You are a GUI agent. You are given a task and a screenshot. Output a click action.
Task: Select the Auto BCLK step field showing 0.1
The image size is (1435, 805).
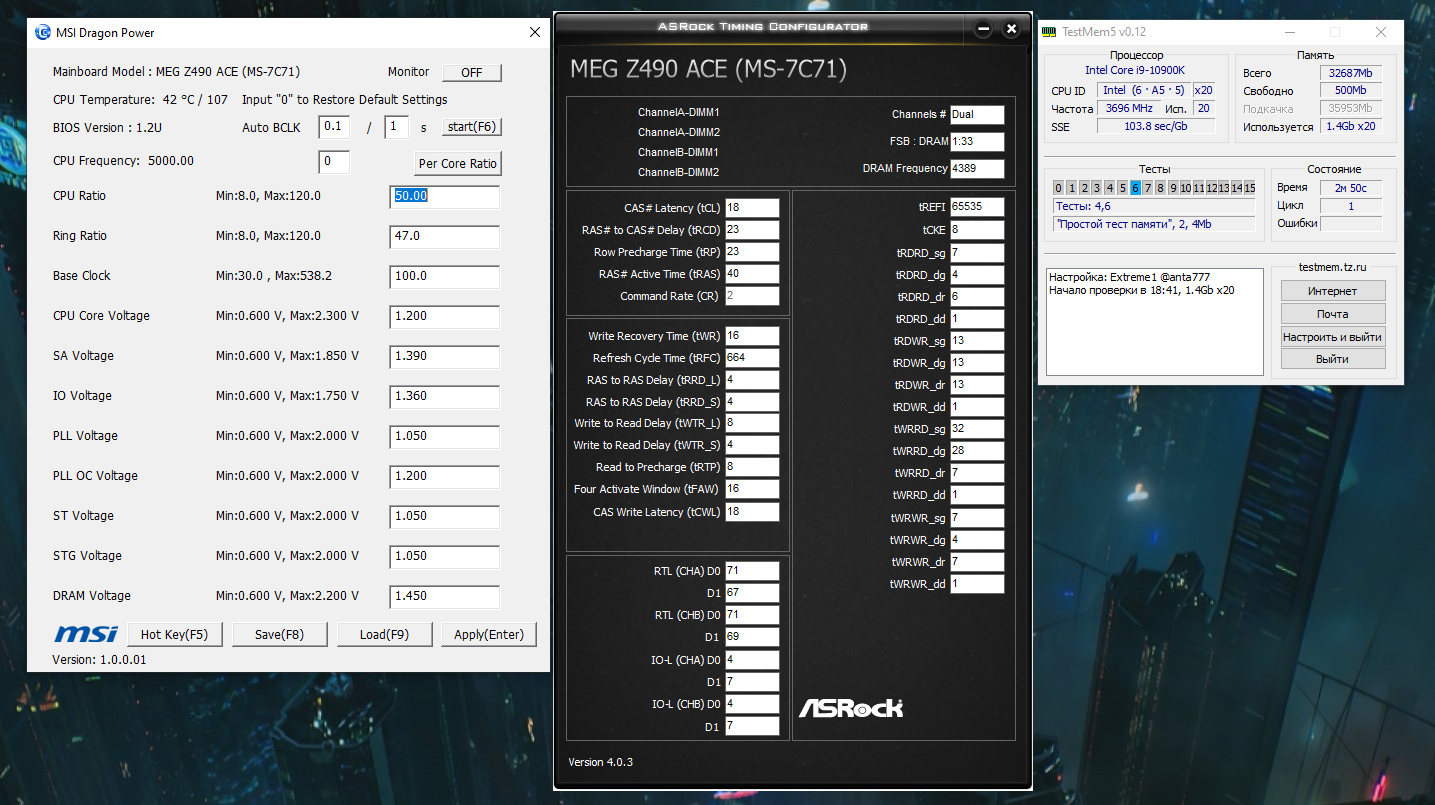334,127
